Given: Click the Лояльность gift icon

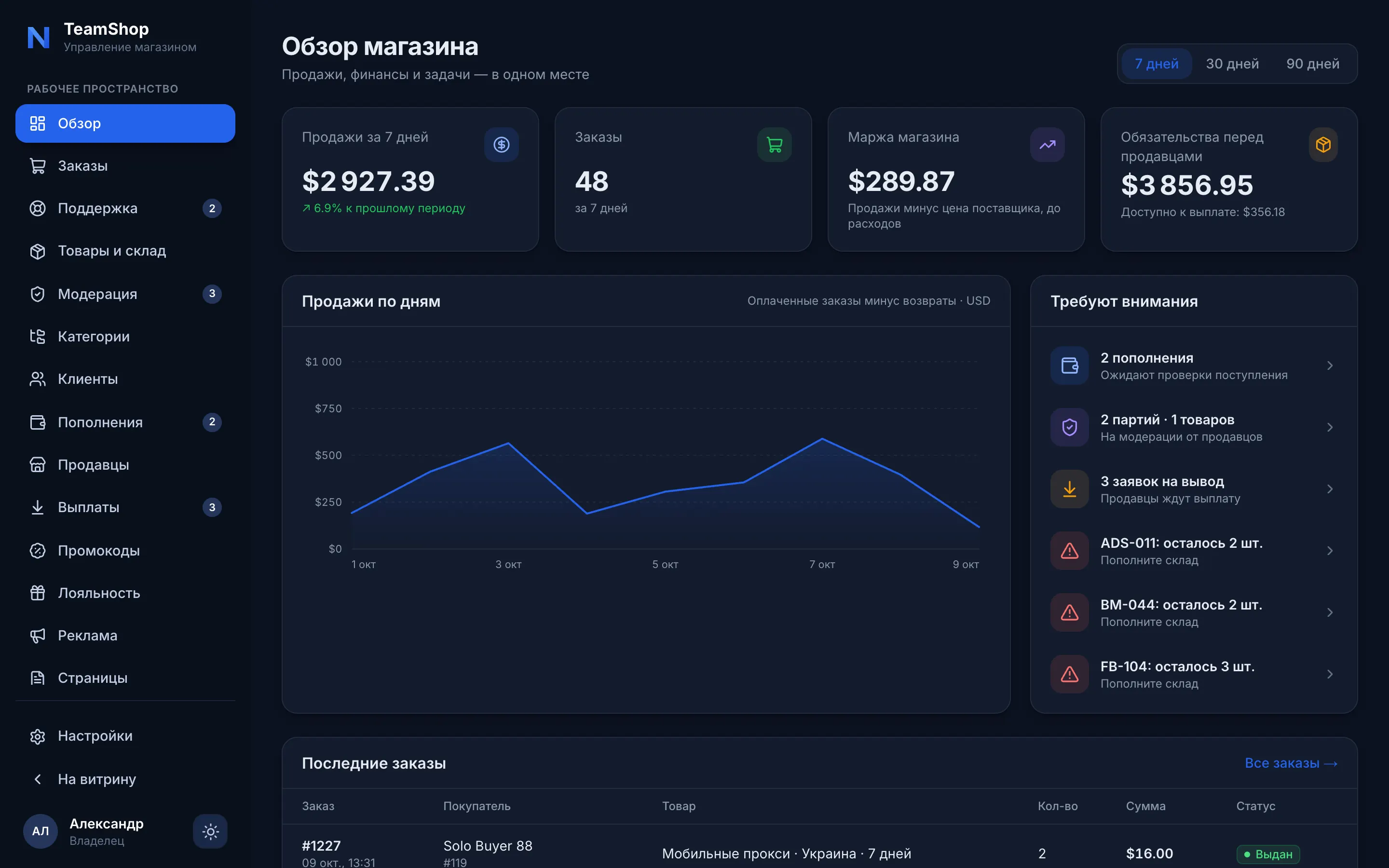Looking at the screenshot, I should point(37,593).
